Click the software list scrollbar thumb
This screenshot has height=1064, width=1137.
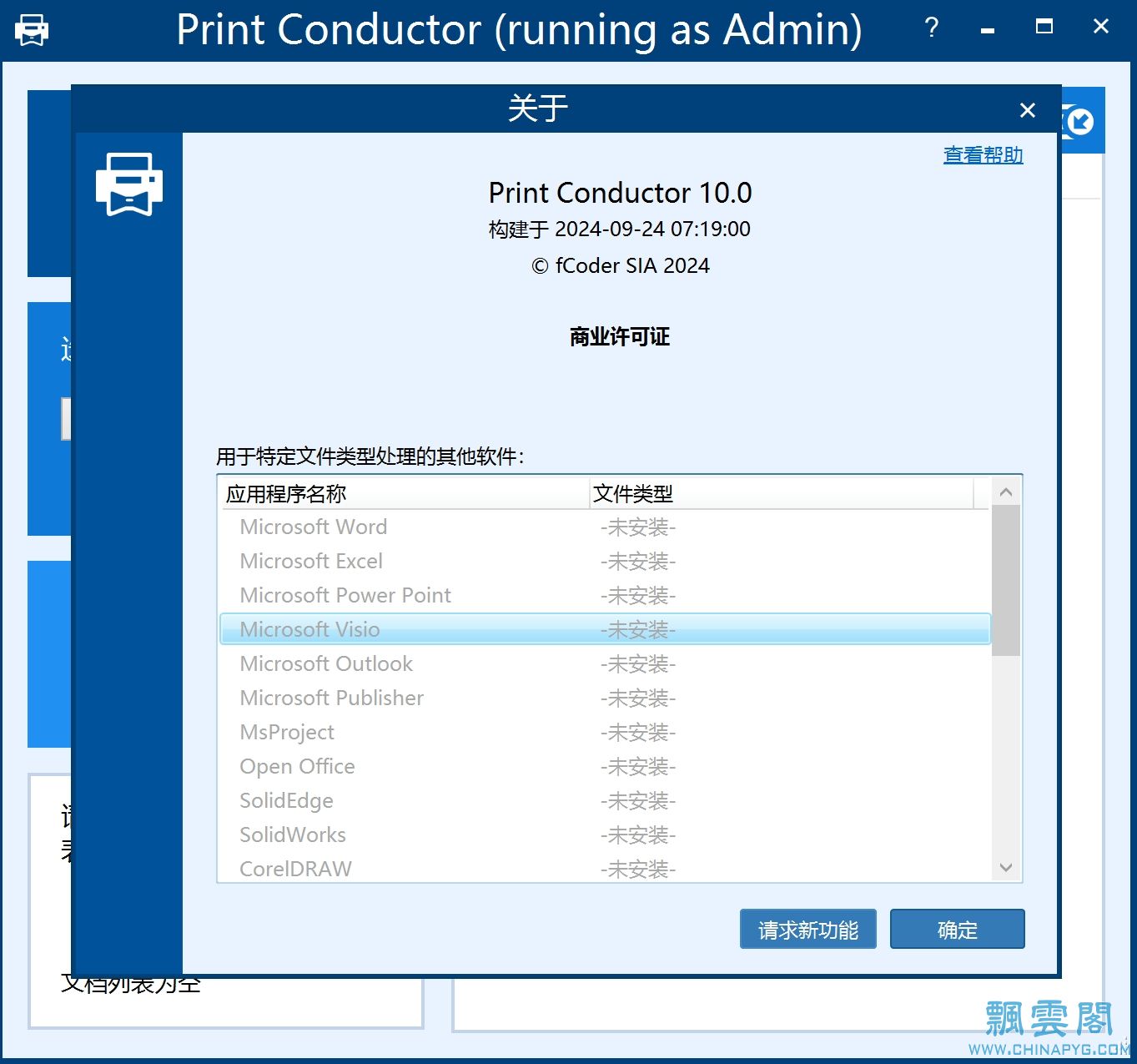pyautogui.click(x=1006, y=581)
